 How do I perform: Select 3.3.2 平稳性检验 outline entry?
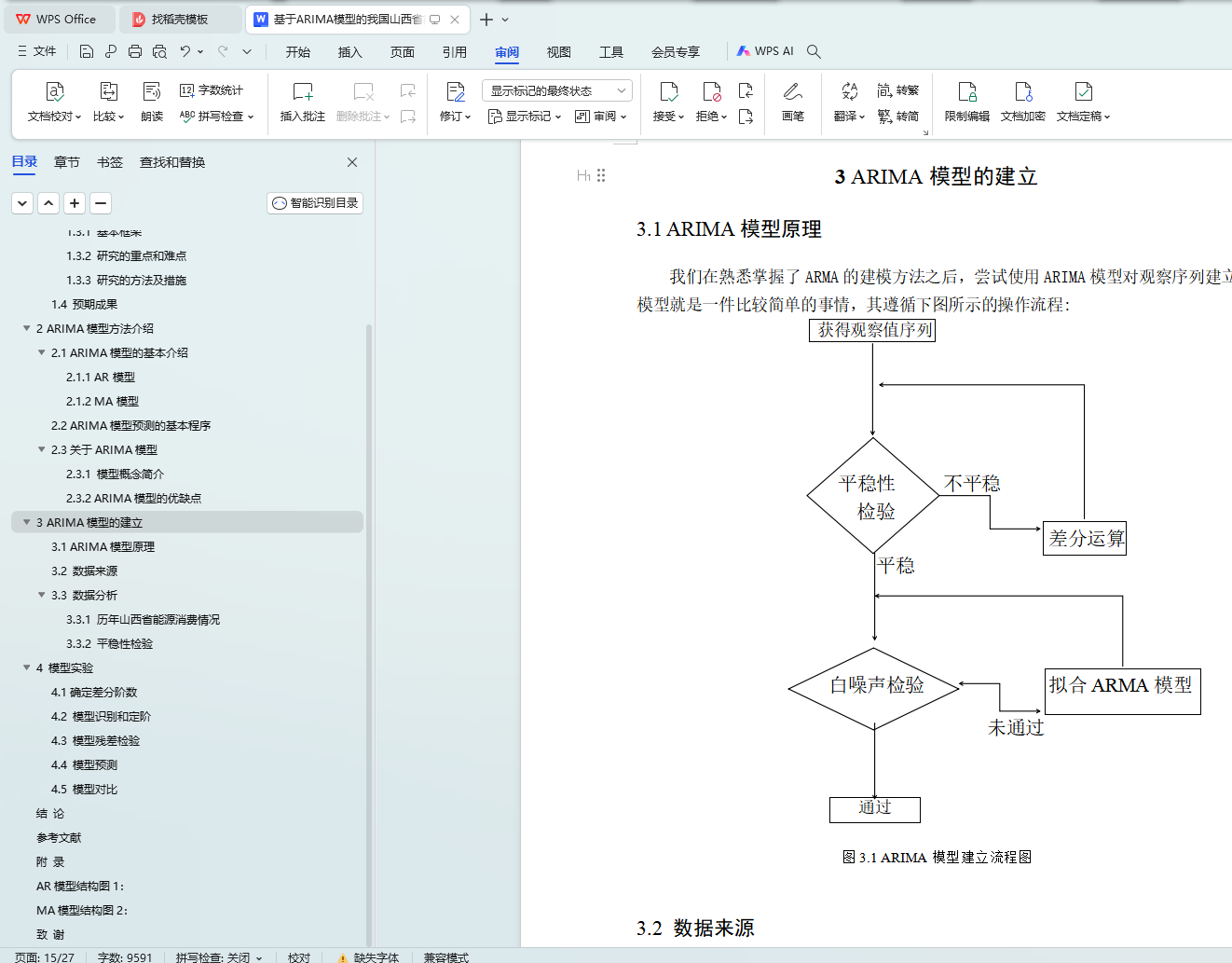(x=110, y=643)
